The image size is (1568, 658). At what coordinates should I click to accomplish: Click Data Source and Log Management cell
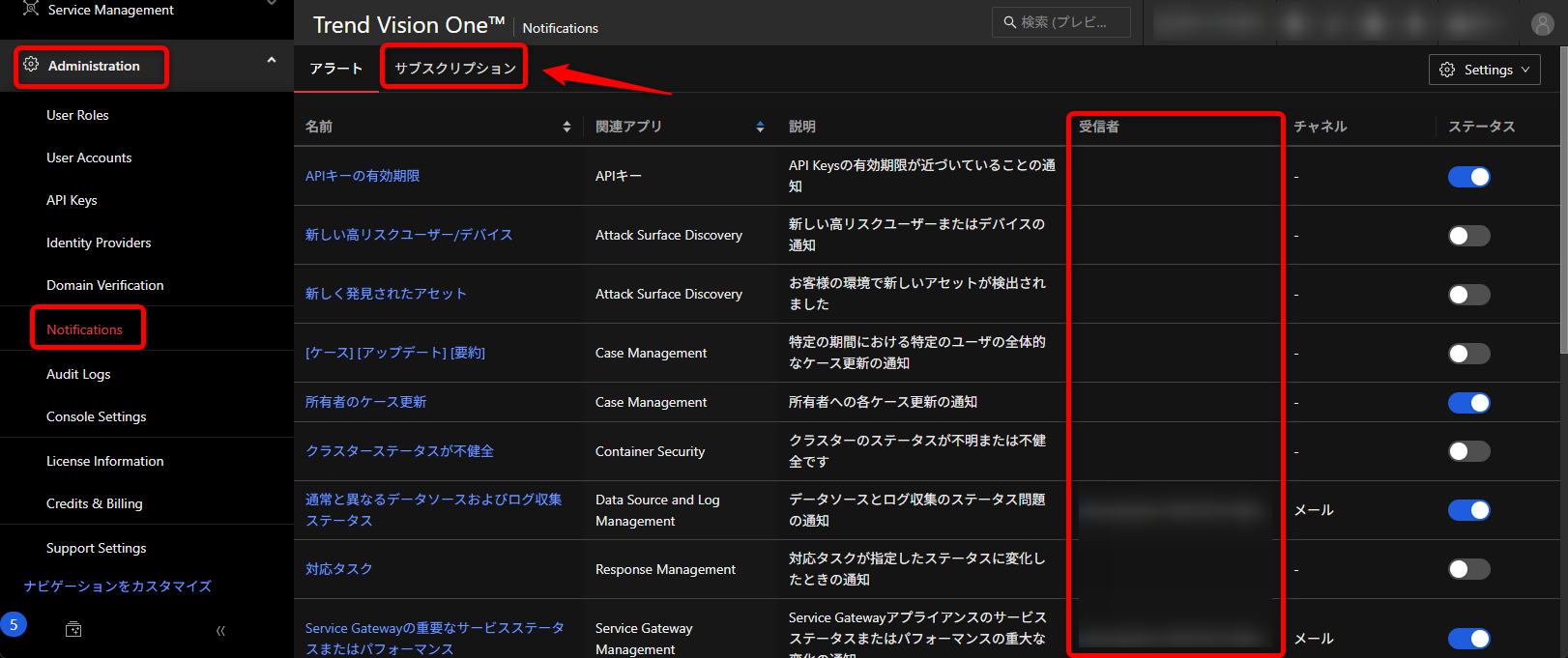[657, 510]
